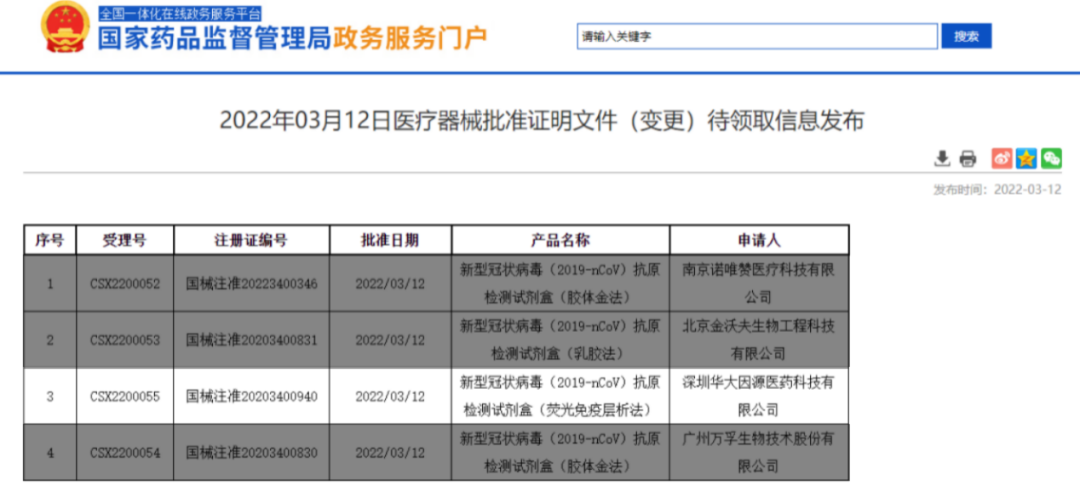This screenshot has height=486, width=1080.
Task: Click the 受理号 column header
Action: 125,240
